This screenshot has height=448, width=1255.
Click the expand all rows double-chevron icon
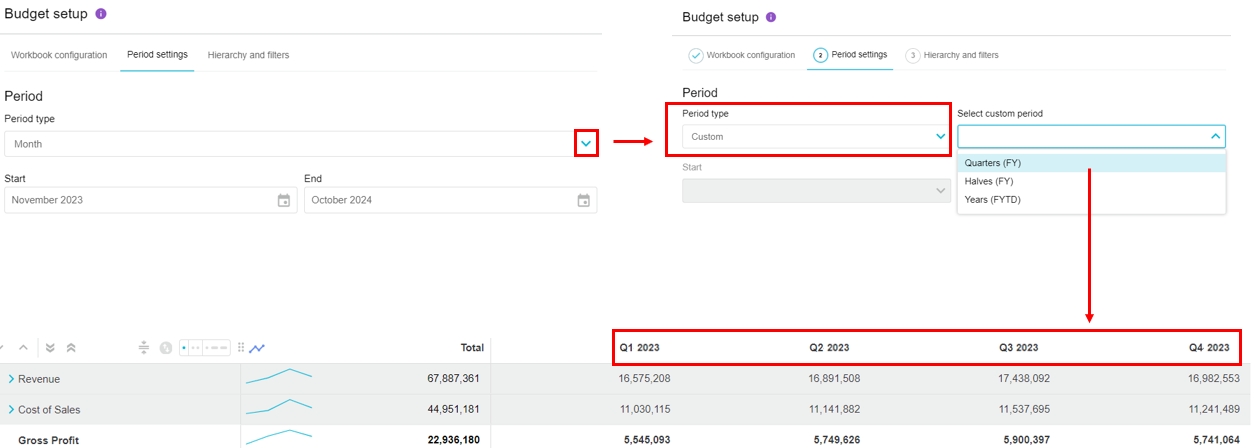[51, 348]
